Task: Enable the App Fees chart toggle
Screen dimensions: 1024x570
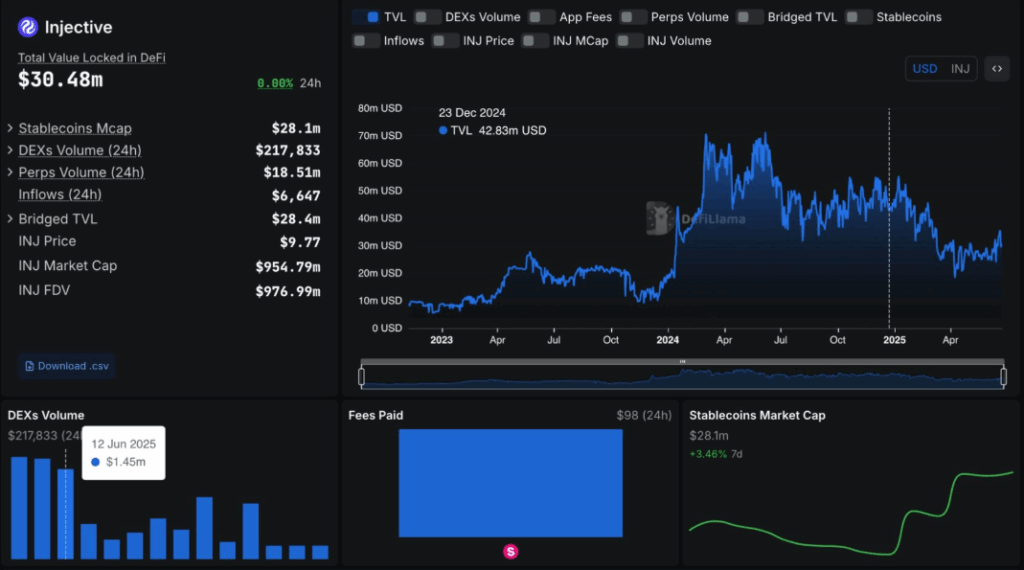Action: [541, 17]
